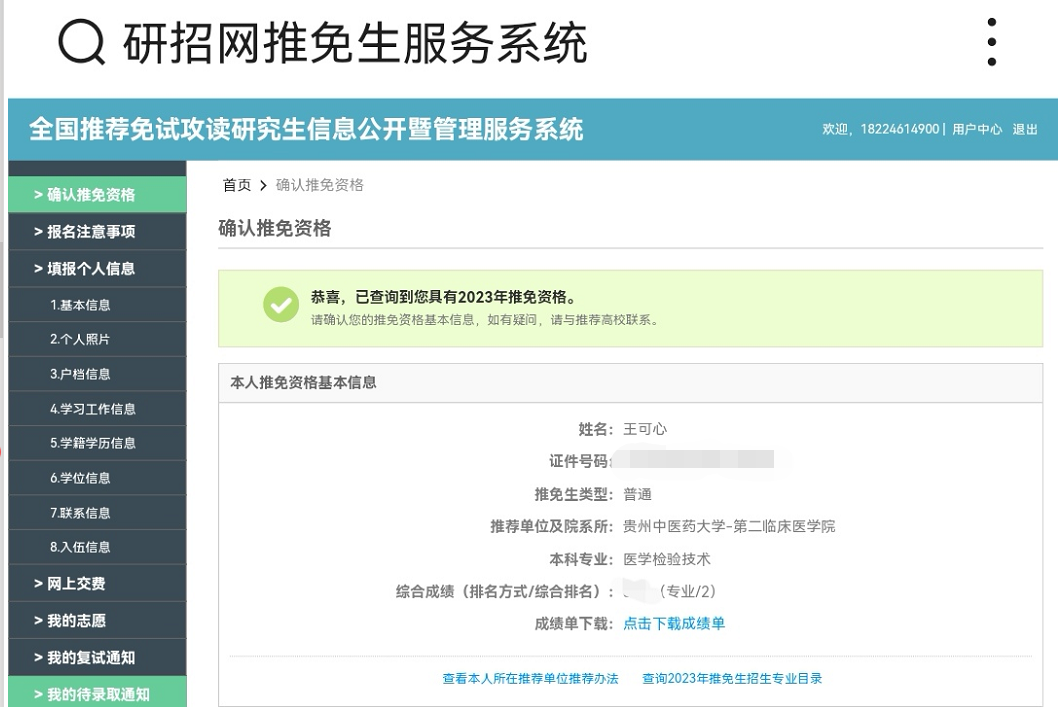Open 用户中心 in the header
This screenshot has width=1058, height=707.
[976, 129]
